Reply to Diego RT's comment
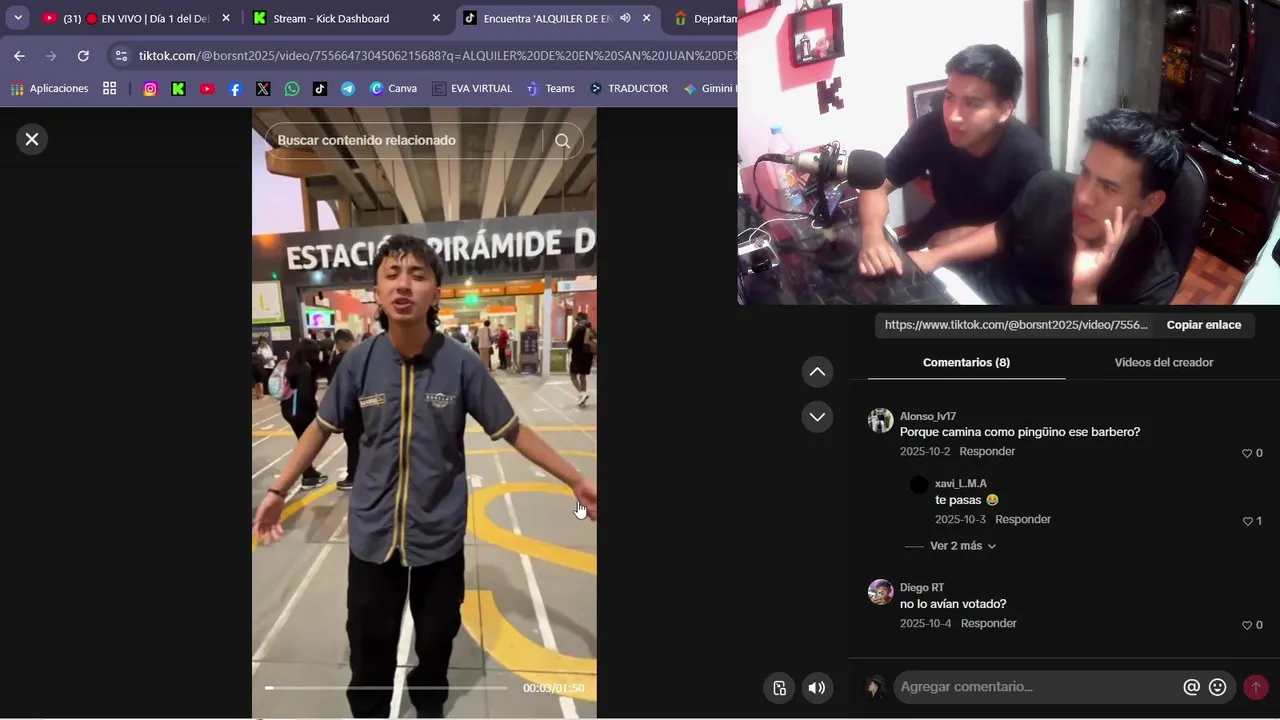The height and width of the screenshot is (720, 1280). click(x=989, y=623)
